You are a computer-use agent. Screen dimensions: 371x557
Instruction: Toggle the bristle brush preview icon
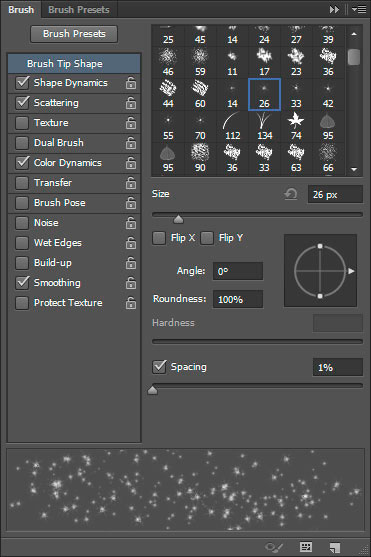(274, 547)
